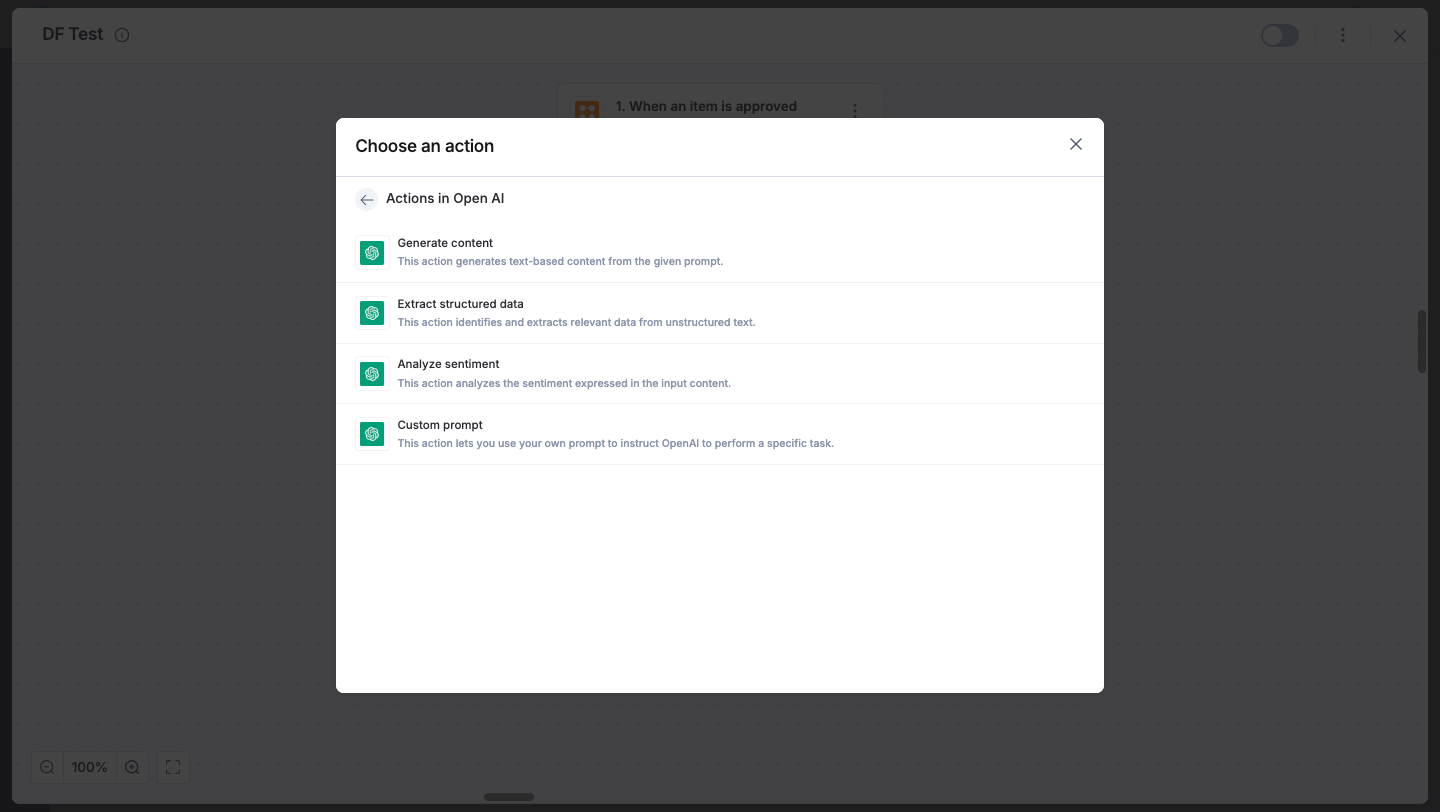This screenshot has width=1440, height=812.
Task: Zoom out the canvas
Action: pos(47,767)
